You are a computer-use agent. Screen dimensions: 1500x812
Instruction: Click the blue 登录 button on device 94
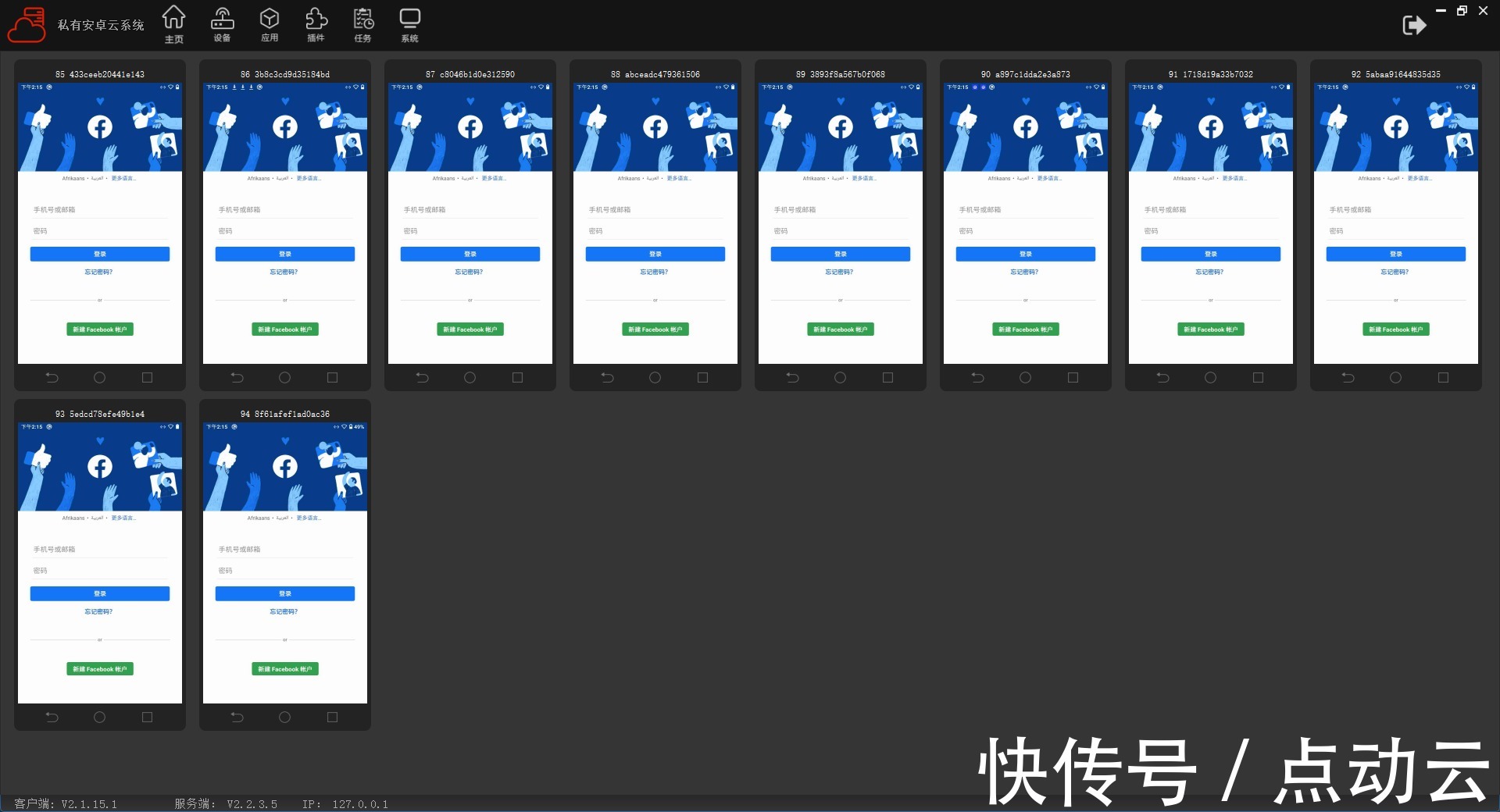[x=285, y=593]
